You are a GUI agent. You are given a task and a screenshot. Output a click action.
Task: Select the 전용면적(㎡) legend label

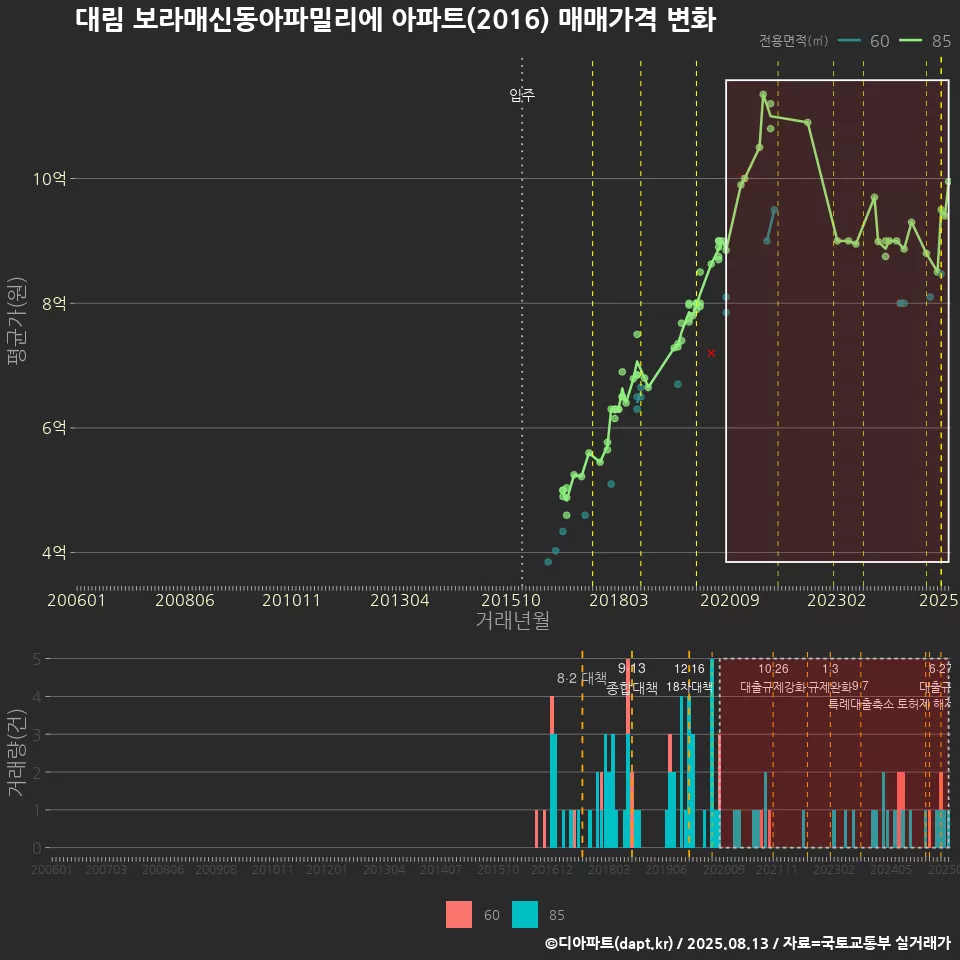point(793,40)
